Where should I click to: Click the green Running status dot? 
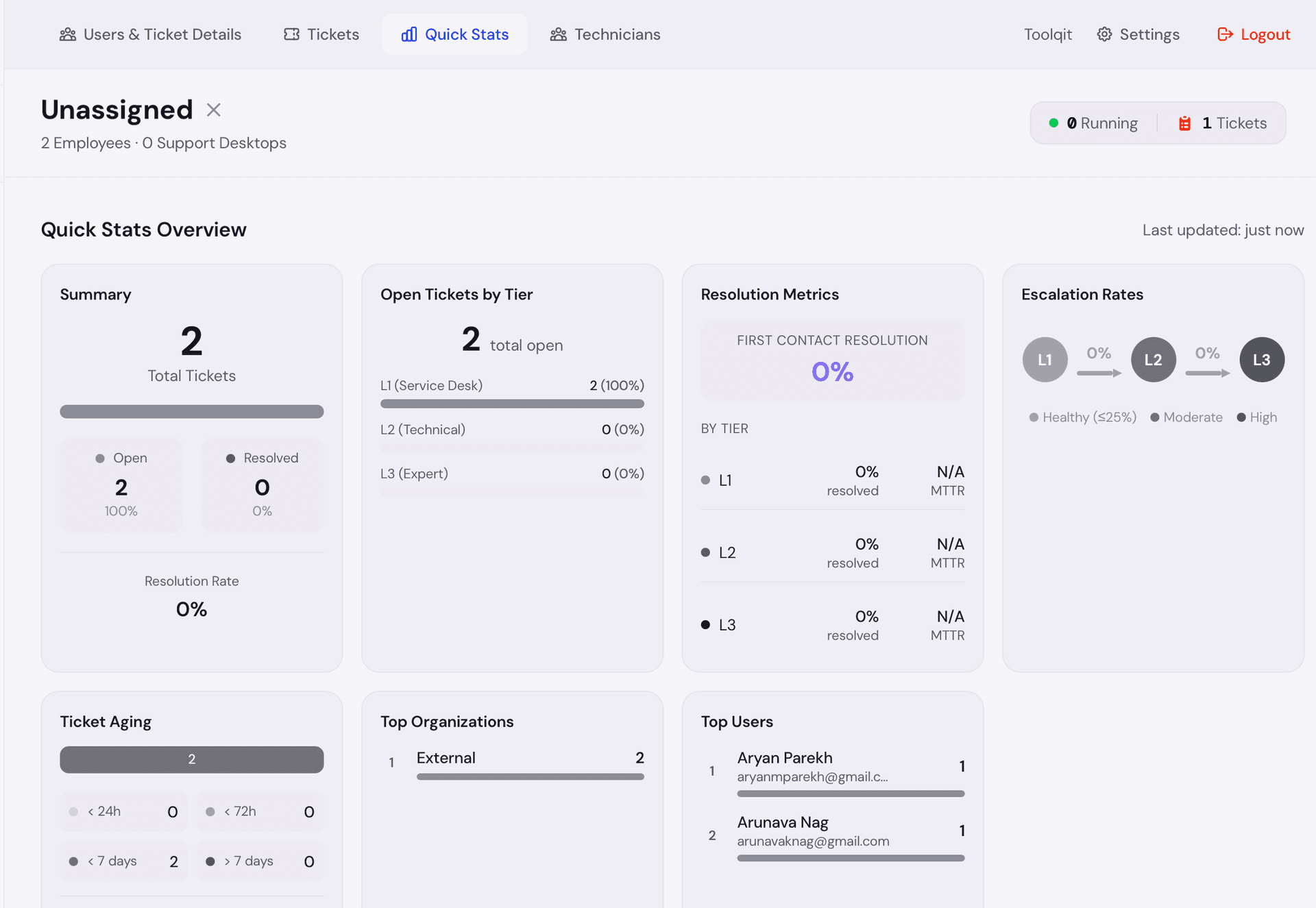pos(1055,123)
